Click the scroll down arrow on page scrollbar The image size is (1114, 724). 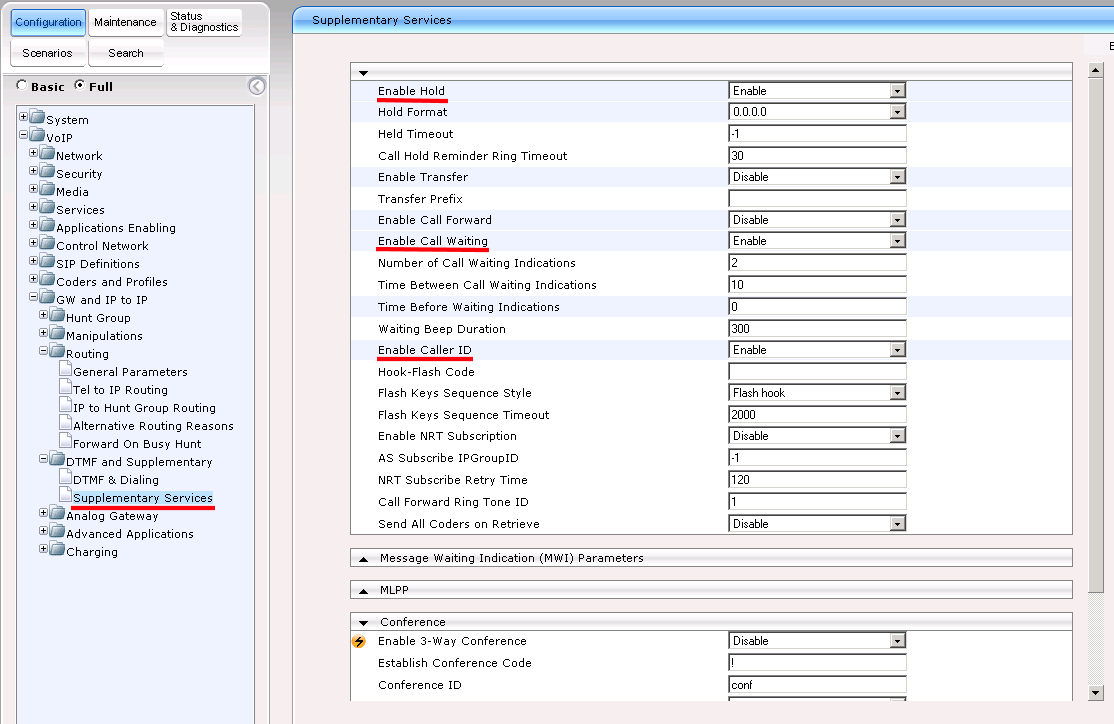tap(1095, 692)
